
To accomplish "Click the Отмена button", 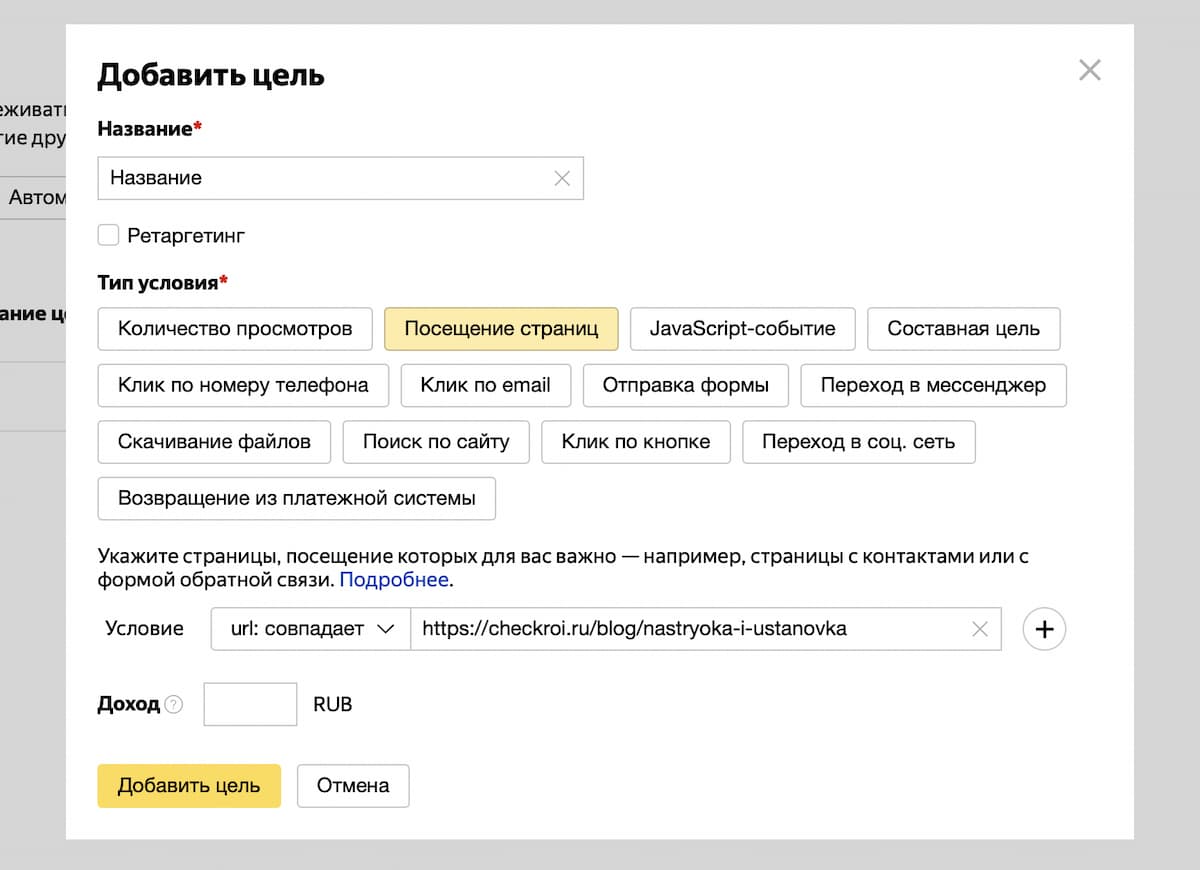I will pyautogui.click(x=353, y=785).
